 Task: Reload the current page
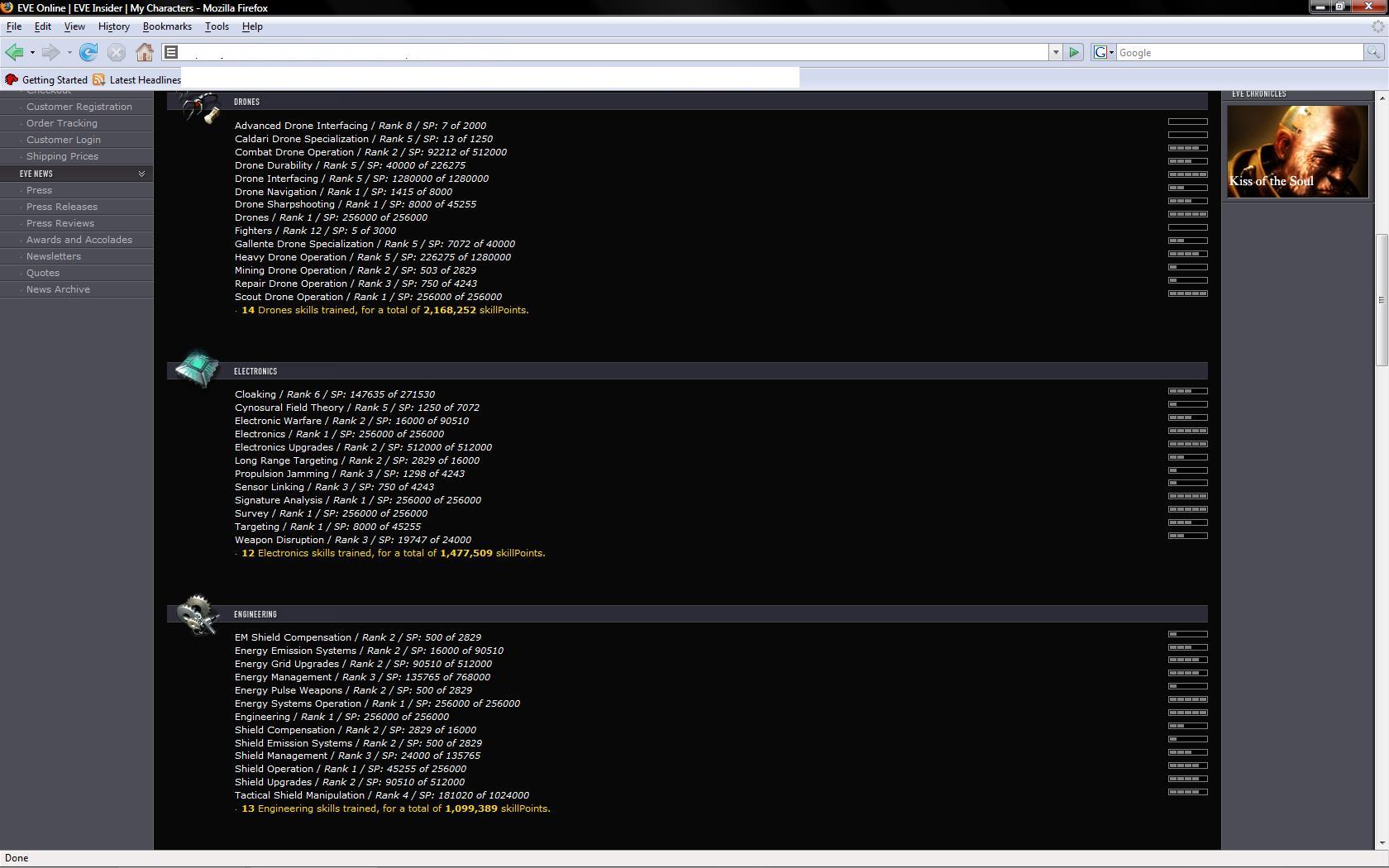coord(88,53)
